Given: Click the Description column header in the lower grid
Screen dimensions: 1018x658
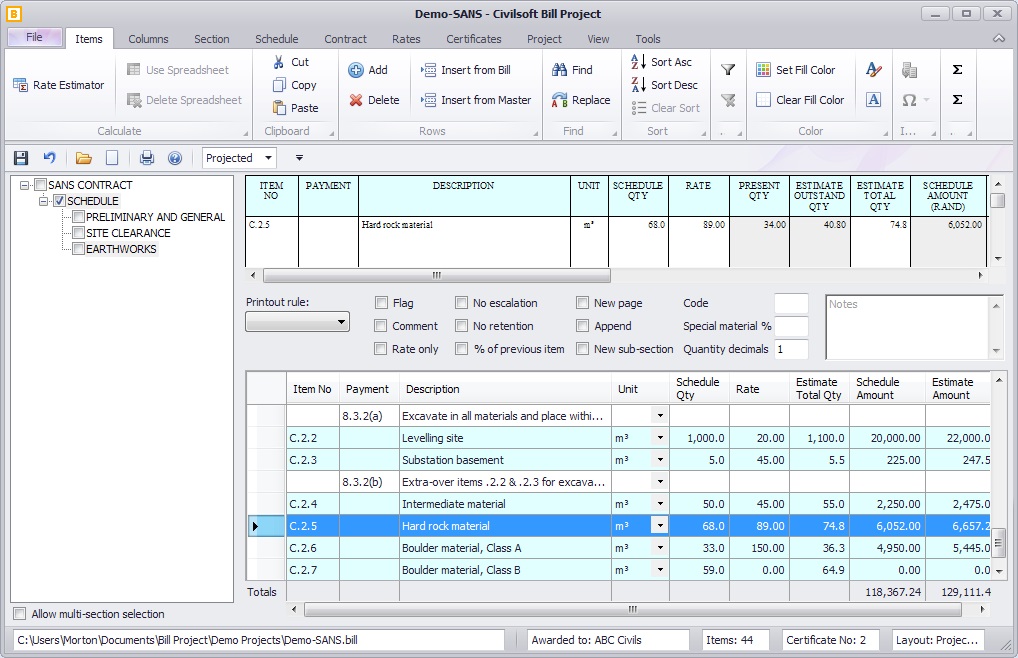Looking at the screenshot, I should (x=505, y=389).
